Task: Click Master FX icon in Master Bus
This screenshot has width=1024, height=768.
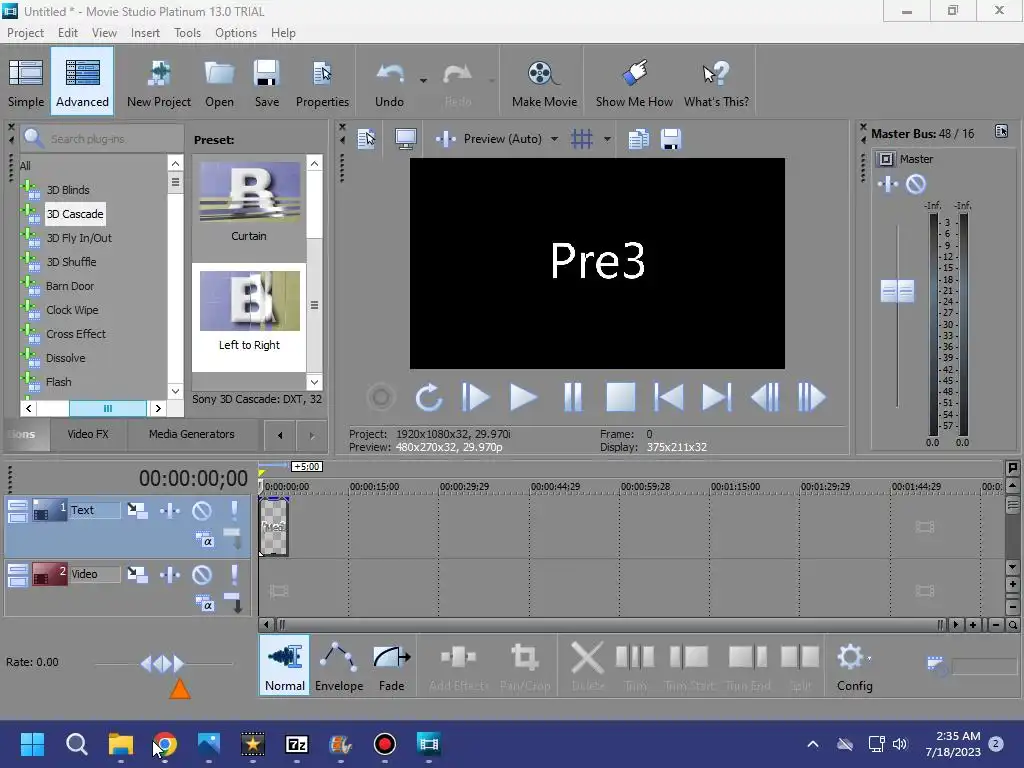Action: (888, 184)
